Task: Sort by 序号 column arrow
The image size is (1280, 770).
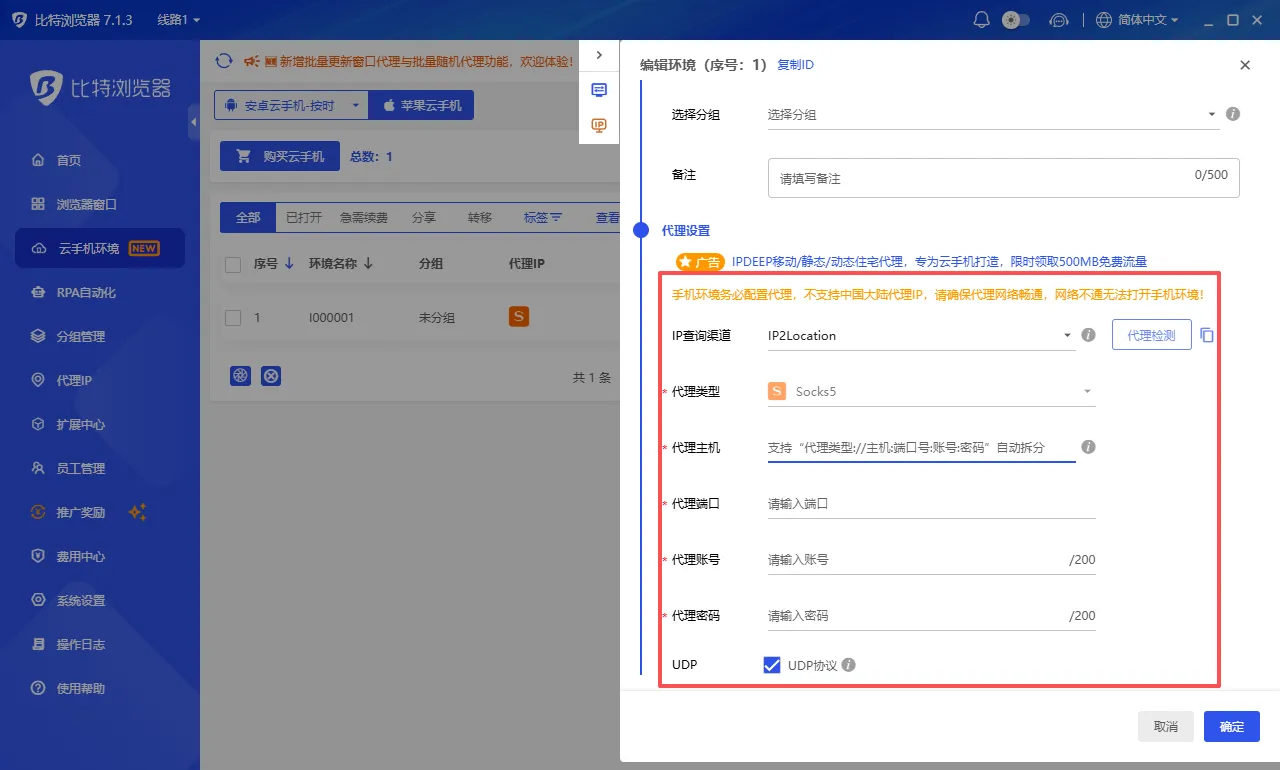Action: [289, 264]
